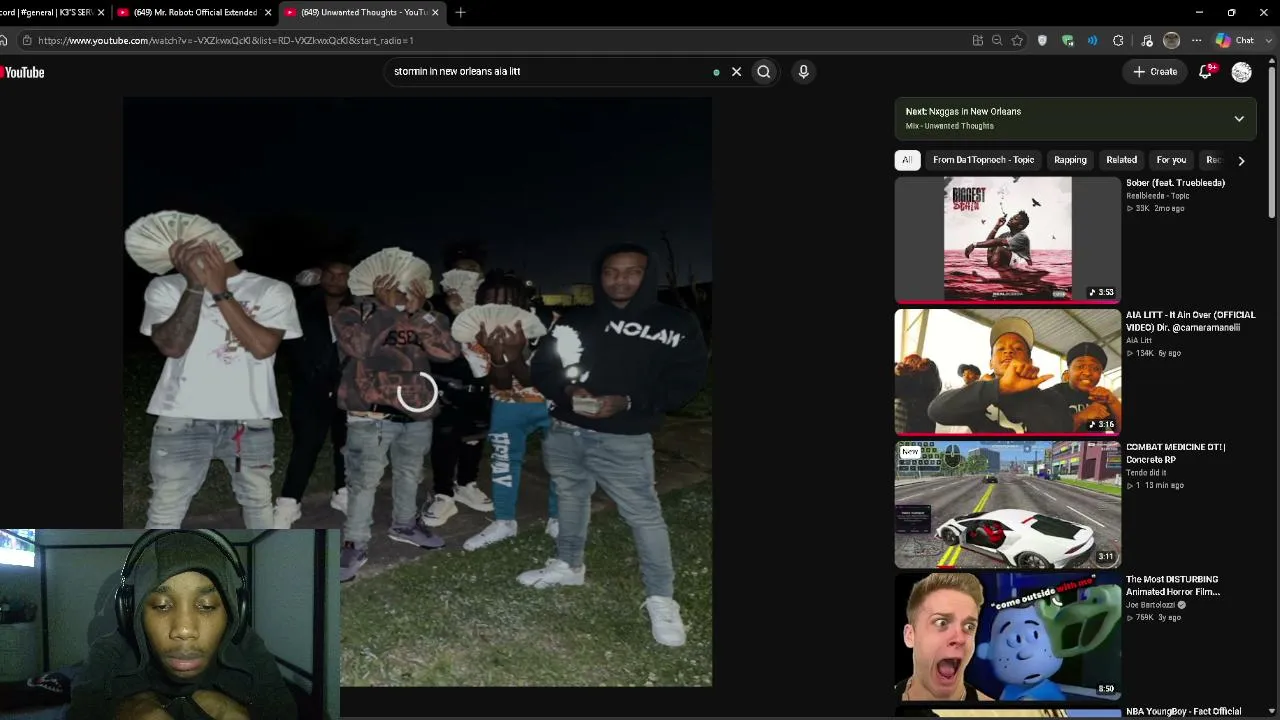Expand the Next: Nxggas in New Orleans queue
The width and height of the screenshot is (1280, 720).
(1239, 119)
